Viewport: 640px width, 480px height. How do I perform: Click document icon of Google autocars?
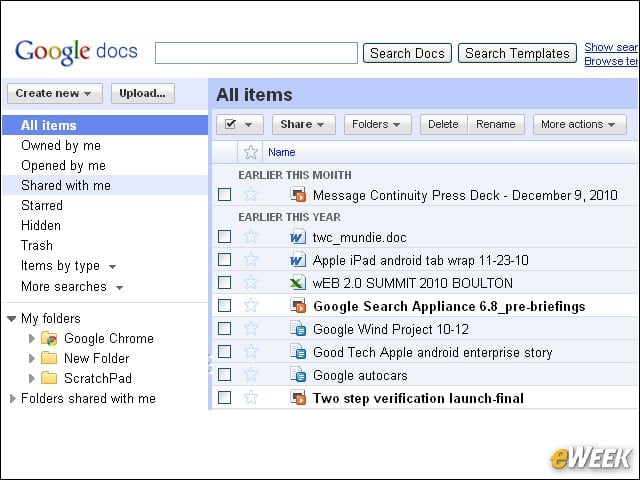[x=298, y=374]
